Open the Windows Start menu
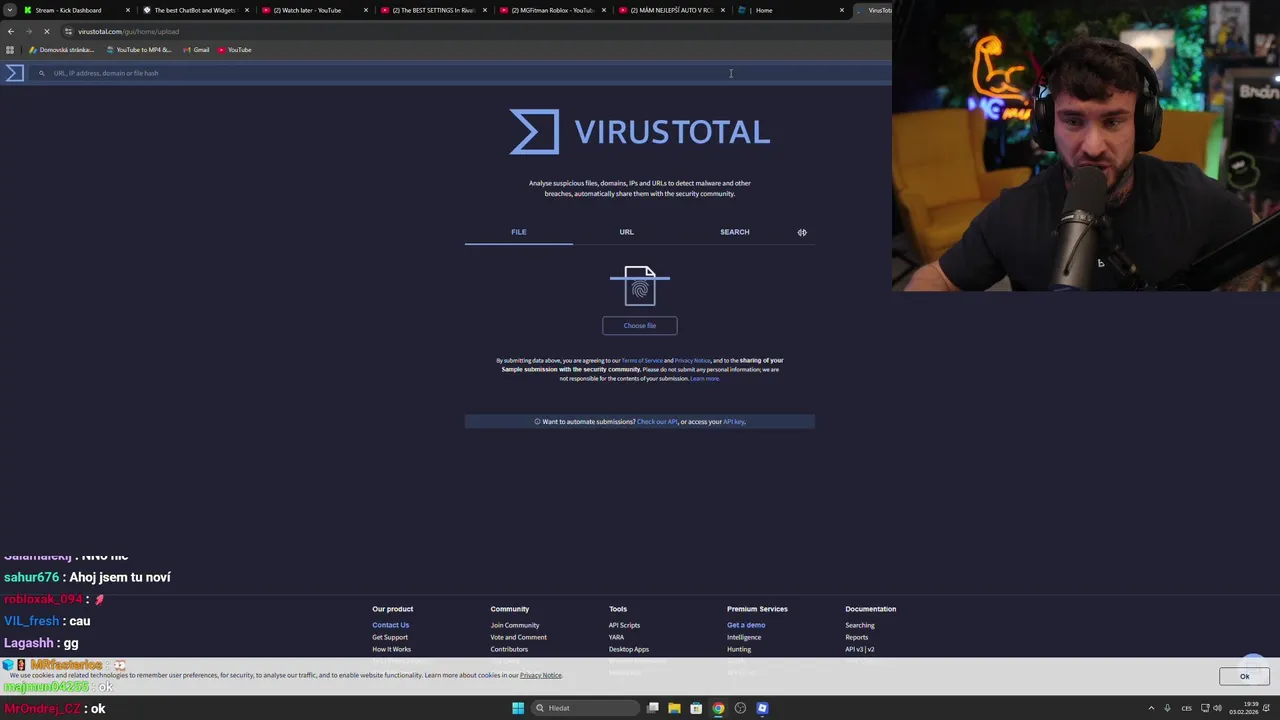 pos(518,708)
